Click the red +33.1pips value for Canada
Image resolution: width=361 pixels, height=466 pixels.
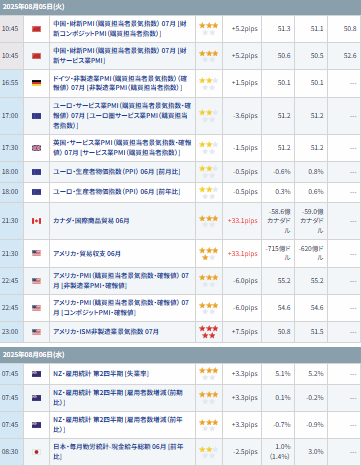243,221
